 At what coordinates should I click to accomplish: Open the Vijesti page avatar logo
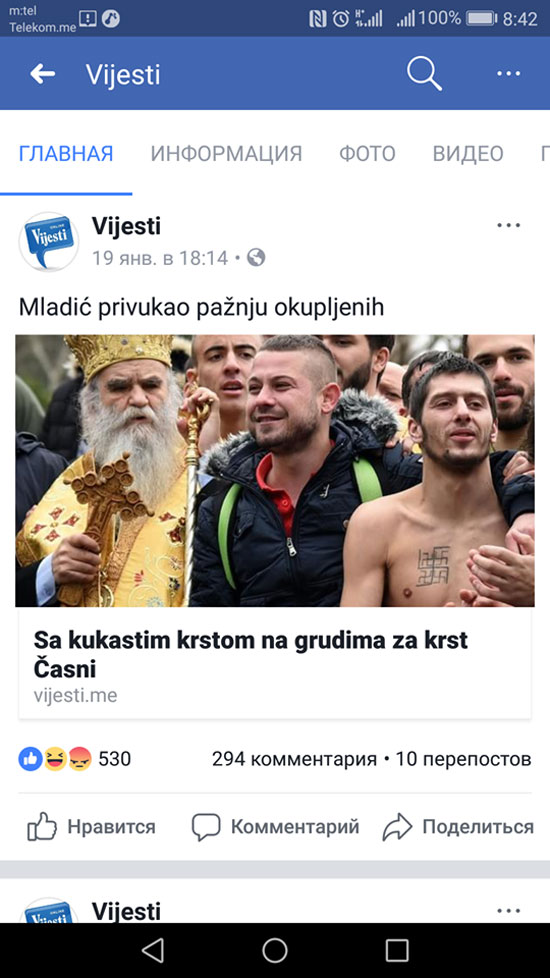point(49,241)
